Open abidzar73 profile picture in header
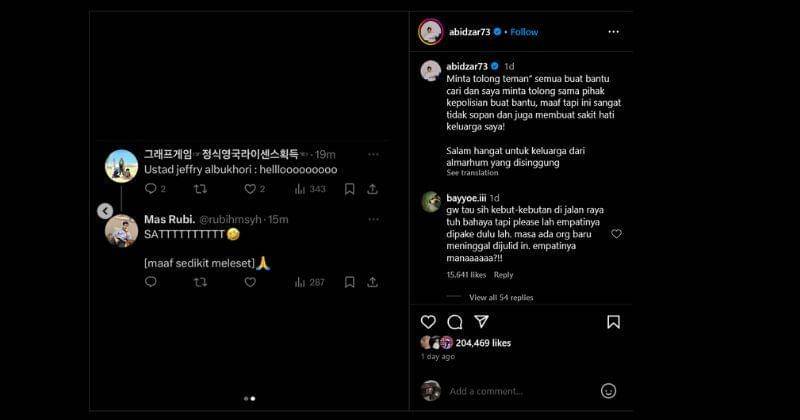The height and width of the screenshot is (420, 800). (x=430, y=32)
